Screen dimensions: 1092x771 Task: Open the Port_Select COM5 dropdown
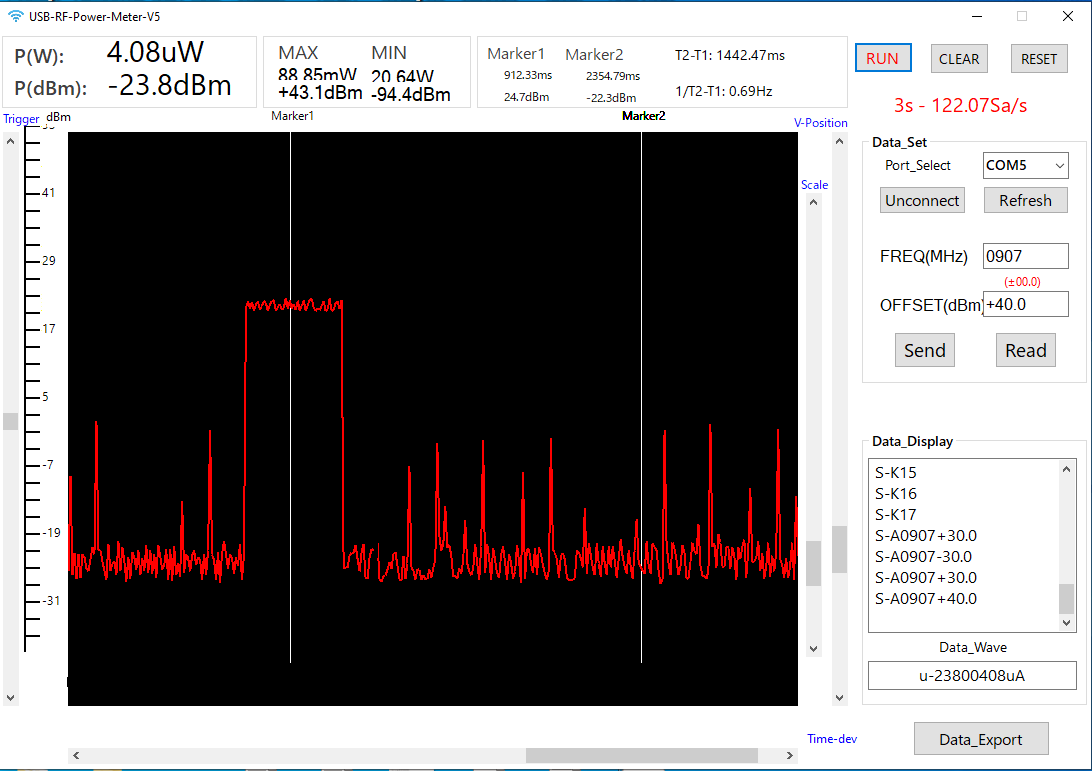point(1025,166)
